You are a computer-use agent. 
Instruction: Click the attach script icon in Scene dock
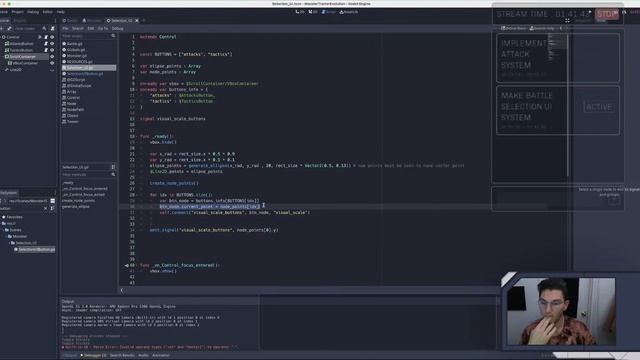pyautogui.click(x=52, y=29)
